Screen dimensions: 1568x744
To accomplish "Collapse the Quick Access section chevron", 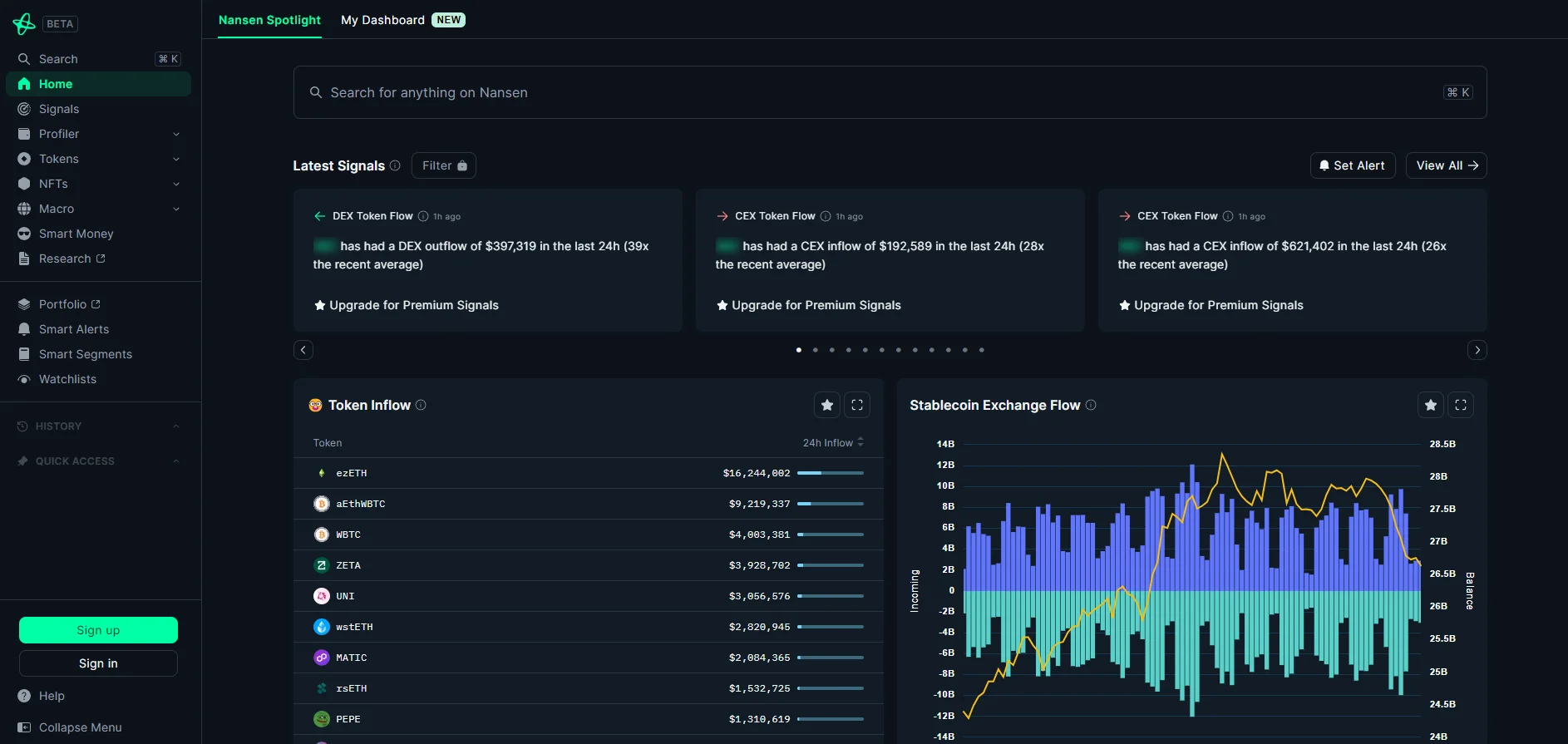I will (176, 461).
